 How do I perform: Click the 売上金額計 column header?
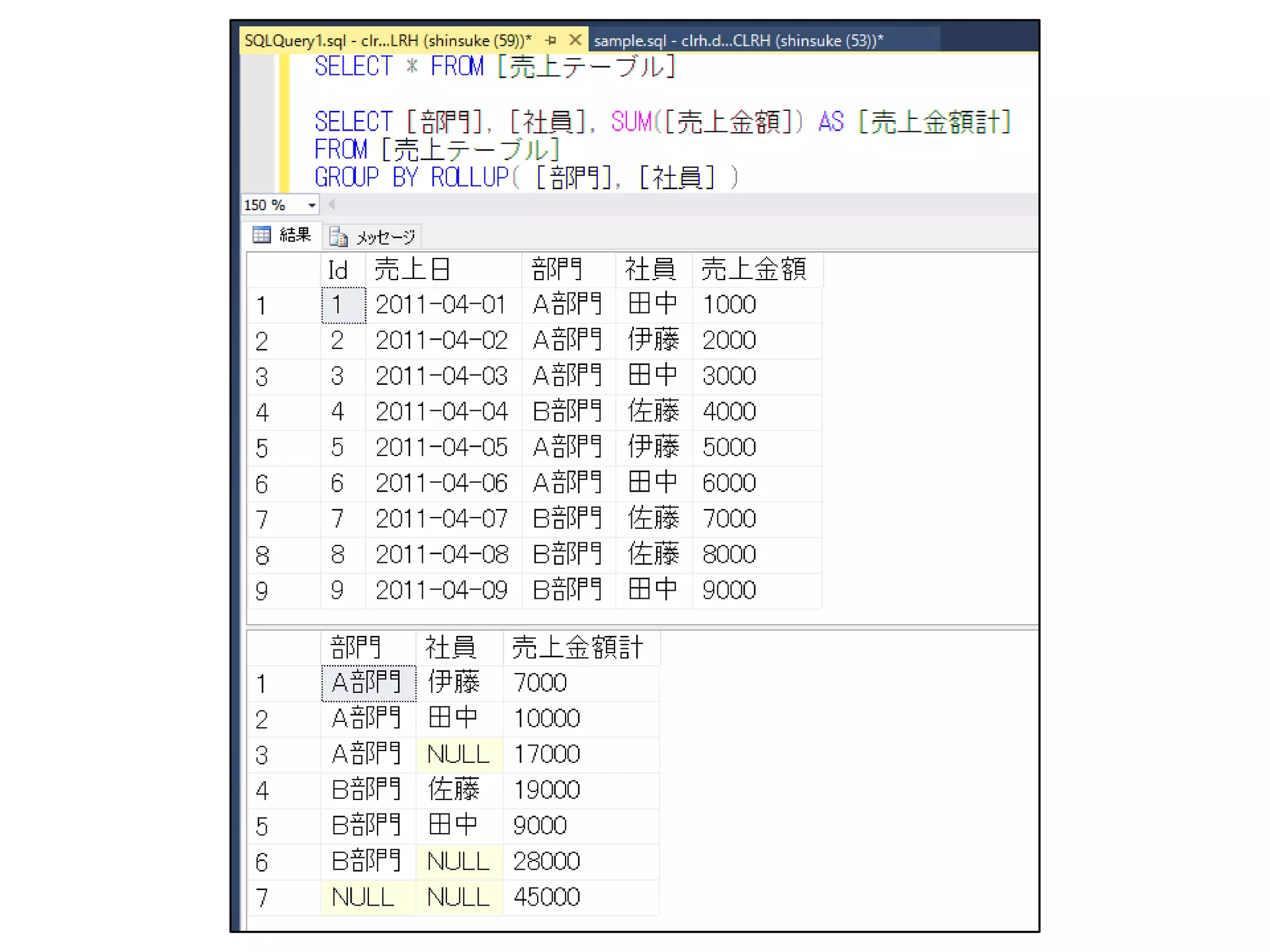point(577,648)
